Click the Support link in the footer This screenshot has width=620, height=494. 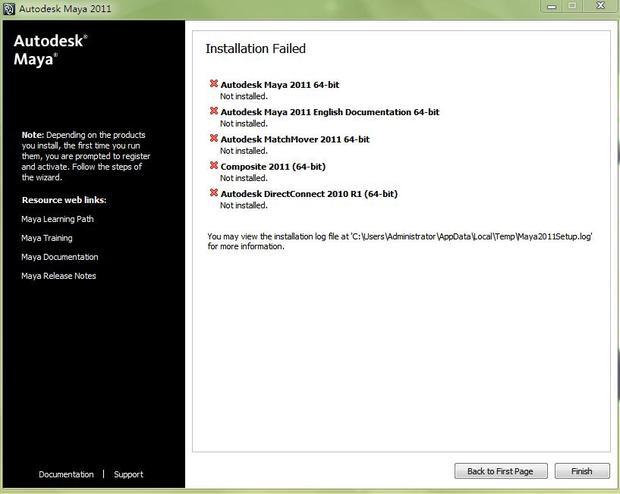coord(128,474)
